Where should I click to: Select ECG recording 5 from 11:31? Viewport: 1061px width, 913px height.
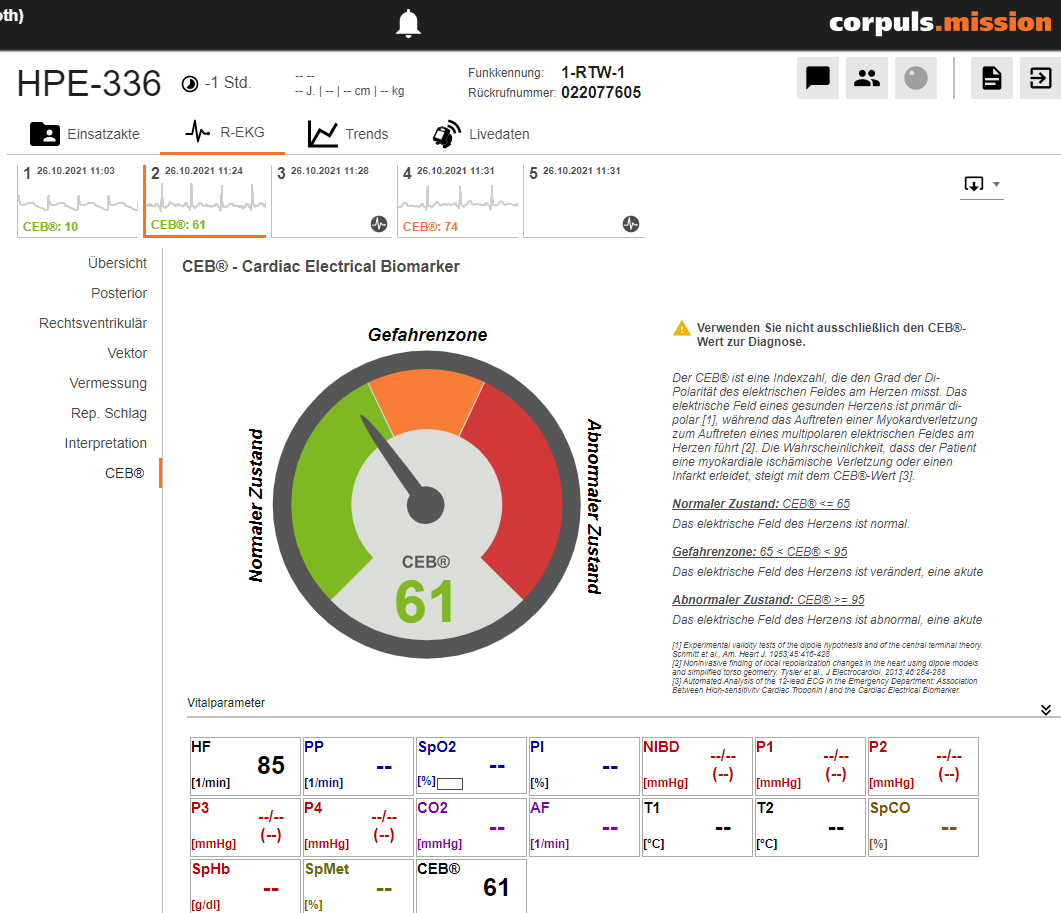pyautogui.click(x=583, y=200)
